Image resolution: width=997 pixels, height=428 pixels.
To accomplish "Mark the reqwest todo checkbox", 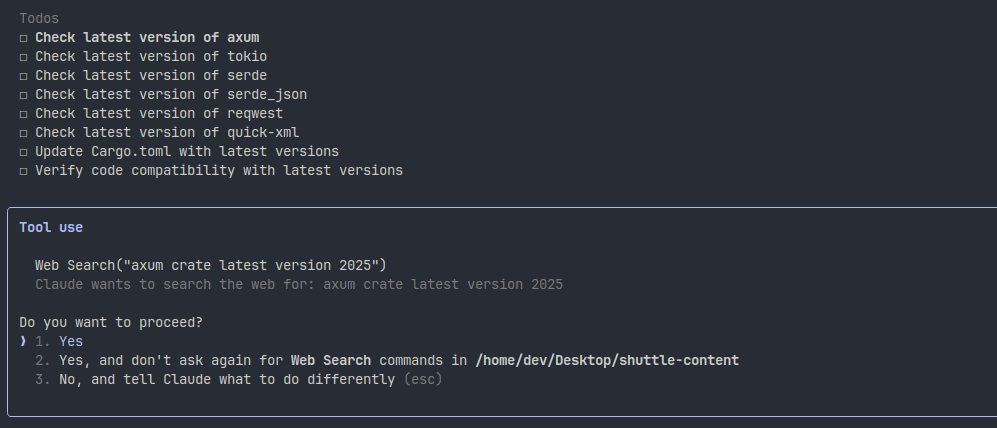I will pyautogui.click(x=23, y=113).
